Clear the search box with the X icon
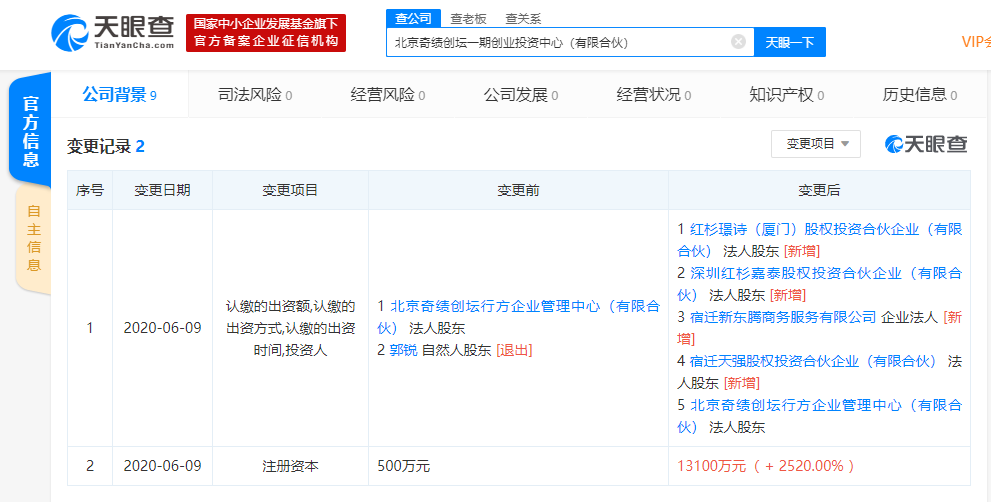The image size is (991, 502). (738, 42)
